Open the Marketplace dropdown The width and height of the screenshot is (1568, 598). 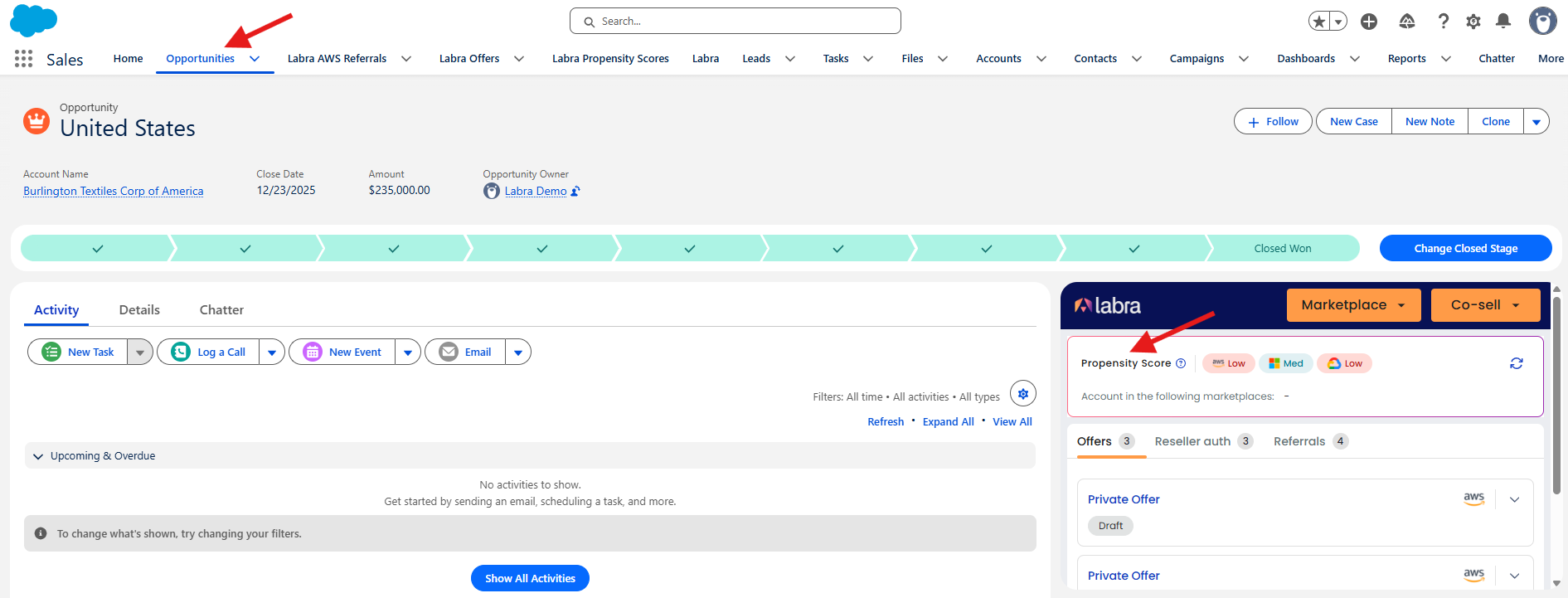tap(1354, 305)
